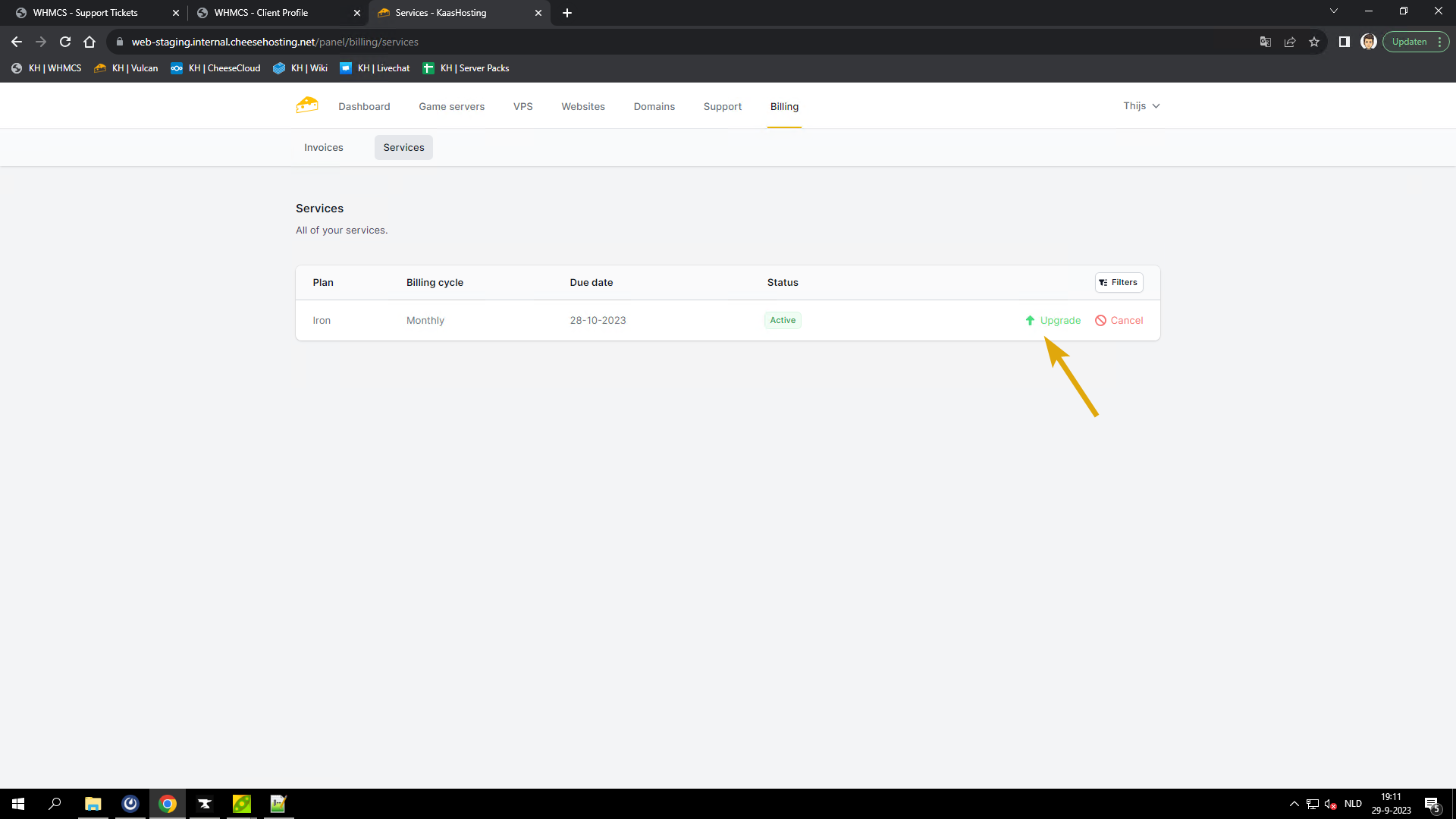1456x819 pixels.
Task: Click the KaasHosting cheese logo
Action: pos(307,105)
